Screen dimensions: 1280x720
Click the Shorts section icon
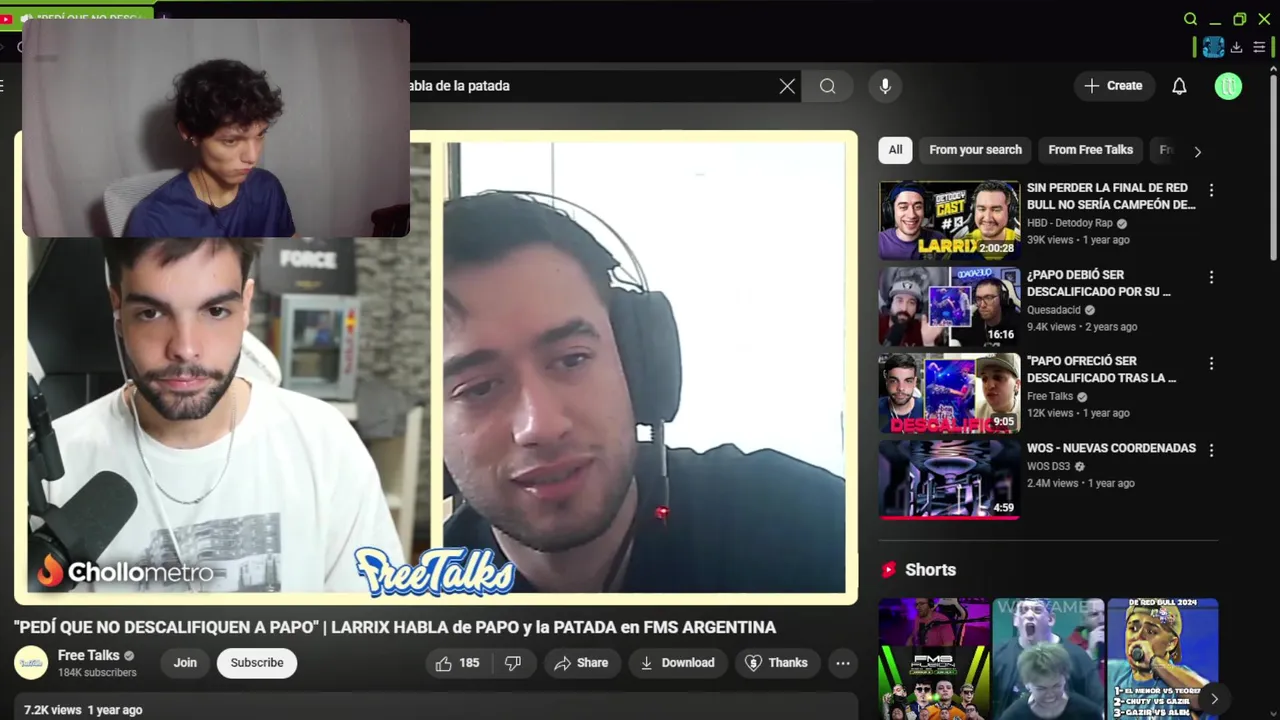coord(888,570)
